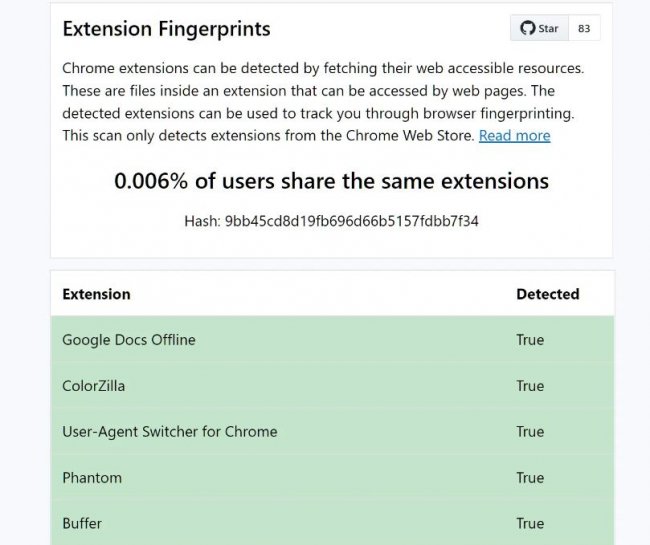This screenshot has width=650, height=545.
Task: Click True value for User-Agent Switcher
Action: [x=530, y=432]
